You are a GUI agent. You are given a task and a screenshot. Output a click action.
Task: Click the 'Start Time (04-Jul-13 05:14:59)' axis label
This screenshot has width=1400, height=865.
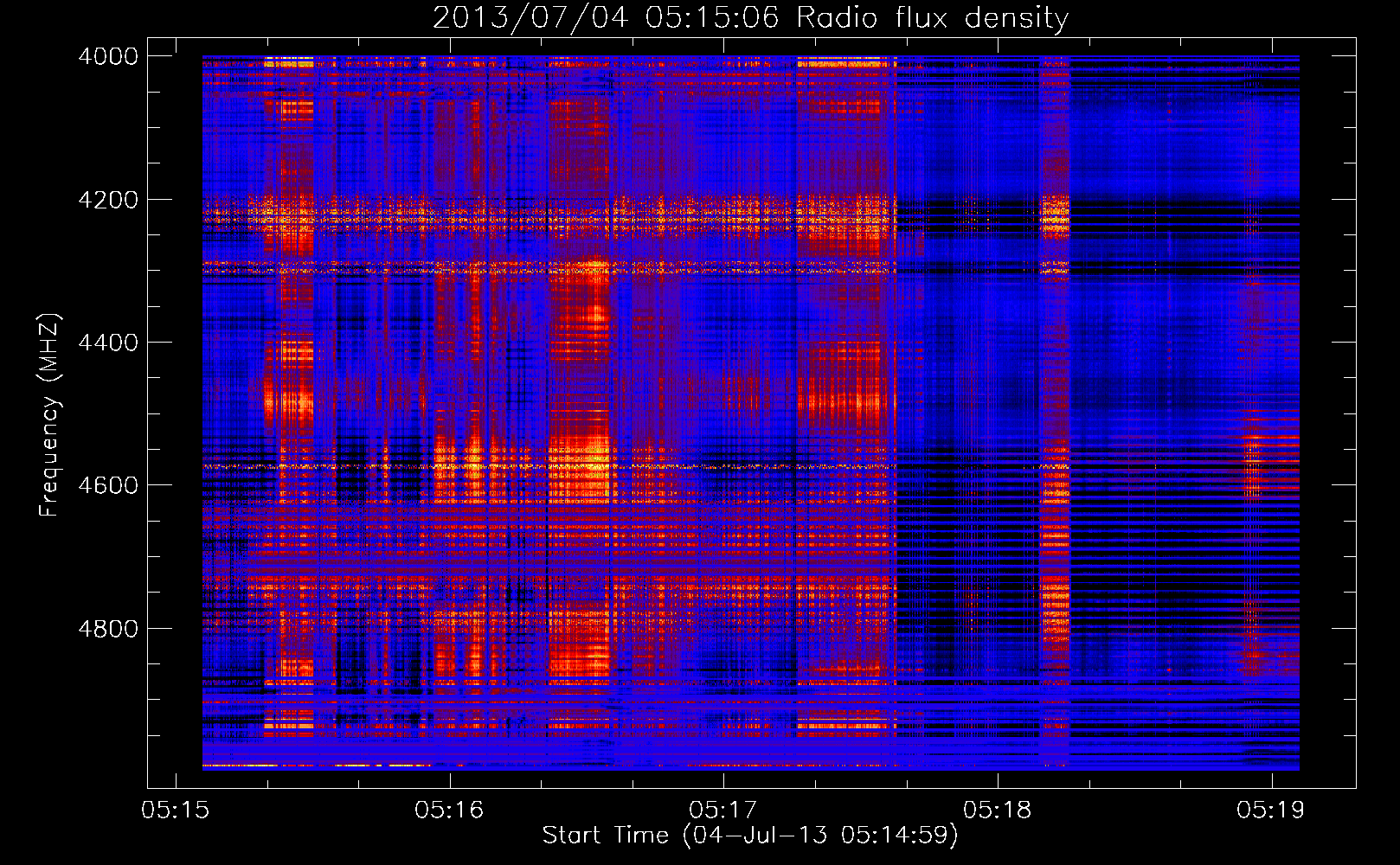tap(750, 836)
